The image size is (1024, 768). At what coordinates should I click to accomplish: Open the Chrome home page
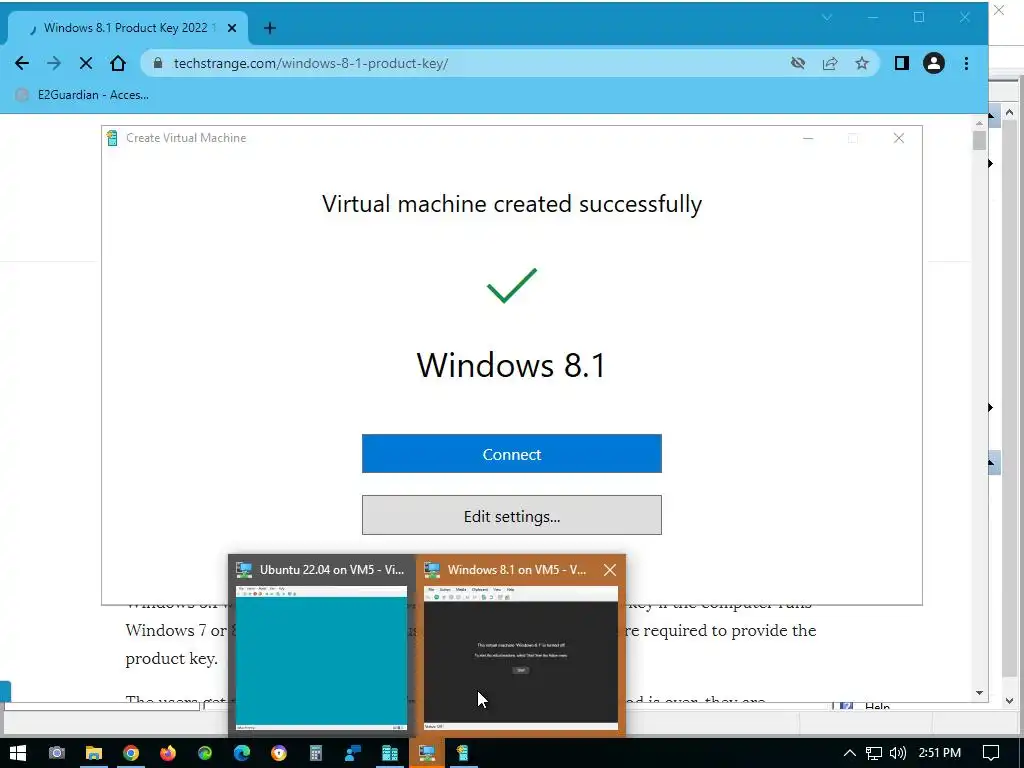click(118, 63)
